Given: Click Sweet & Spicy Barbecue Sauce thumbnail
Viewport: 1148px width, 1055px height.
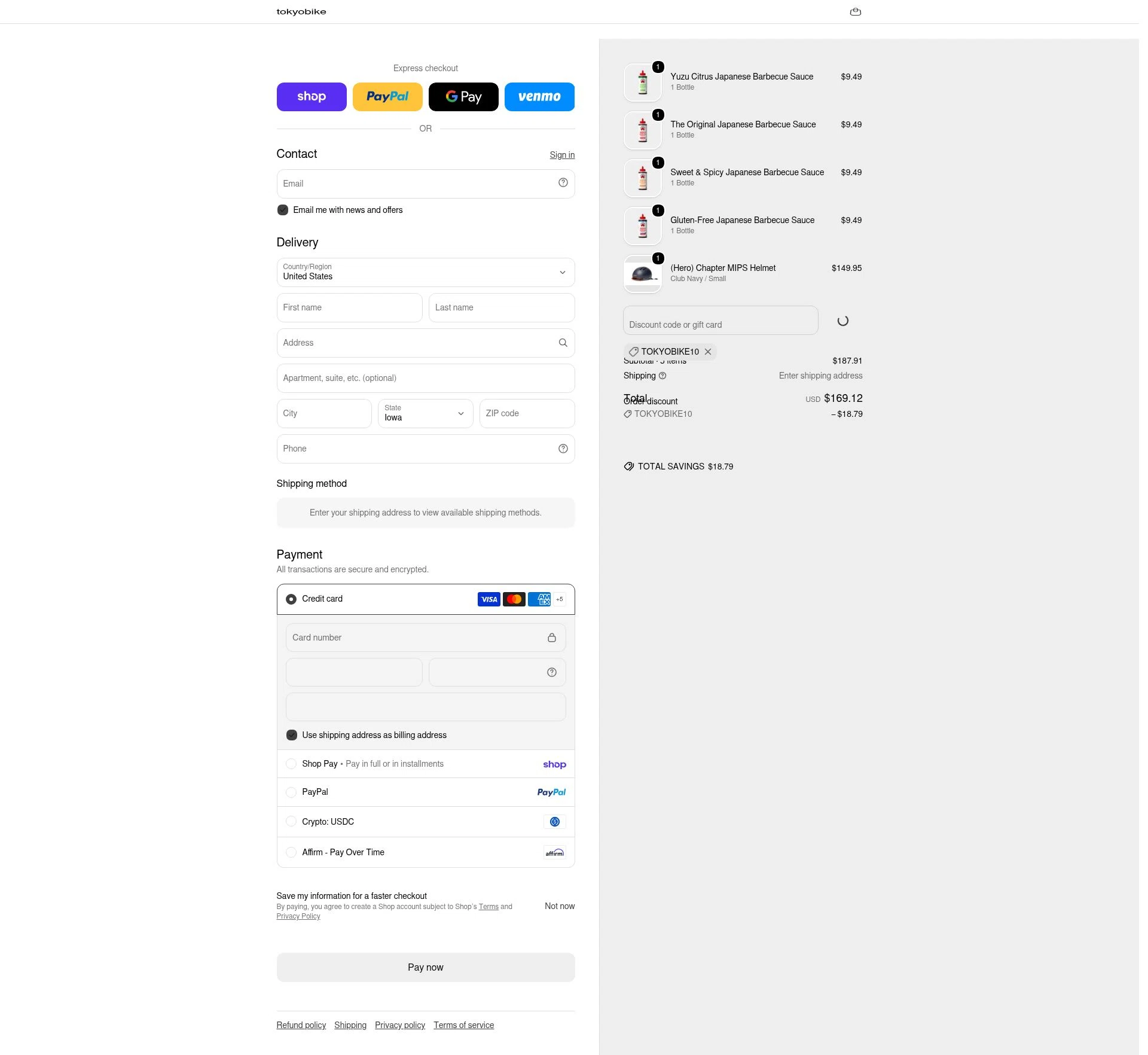Looking at the screenshot, I should [643, 178].
